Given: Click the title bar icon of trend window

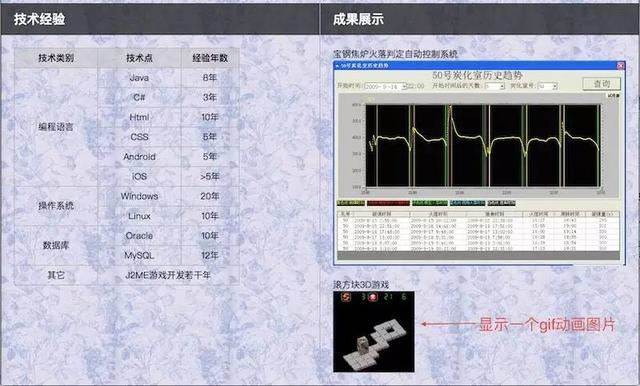Looking at the screenshot, I should coord(337,65).
